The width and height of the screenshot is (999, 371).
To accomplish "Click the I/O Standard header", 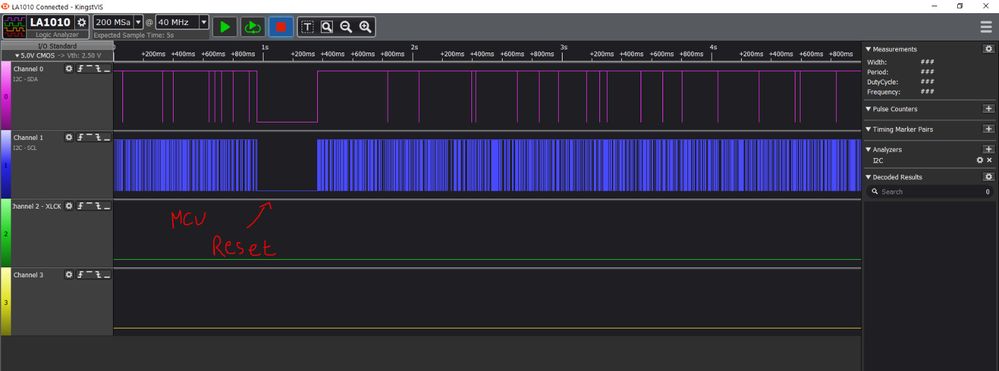I will point(57,47).
